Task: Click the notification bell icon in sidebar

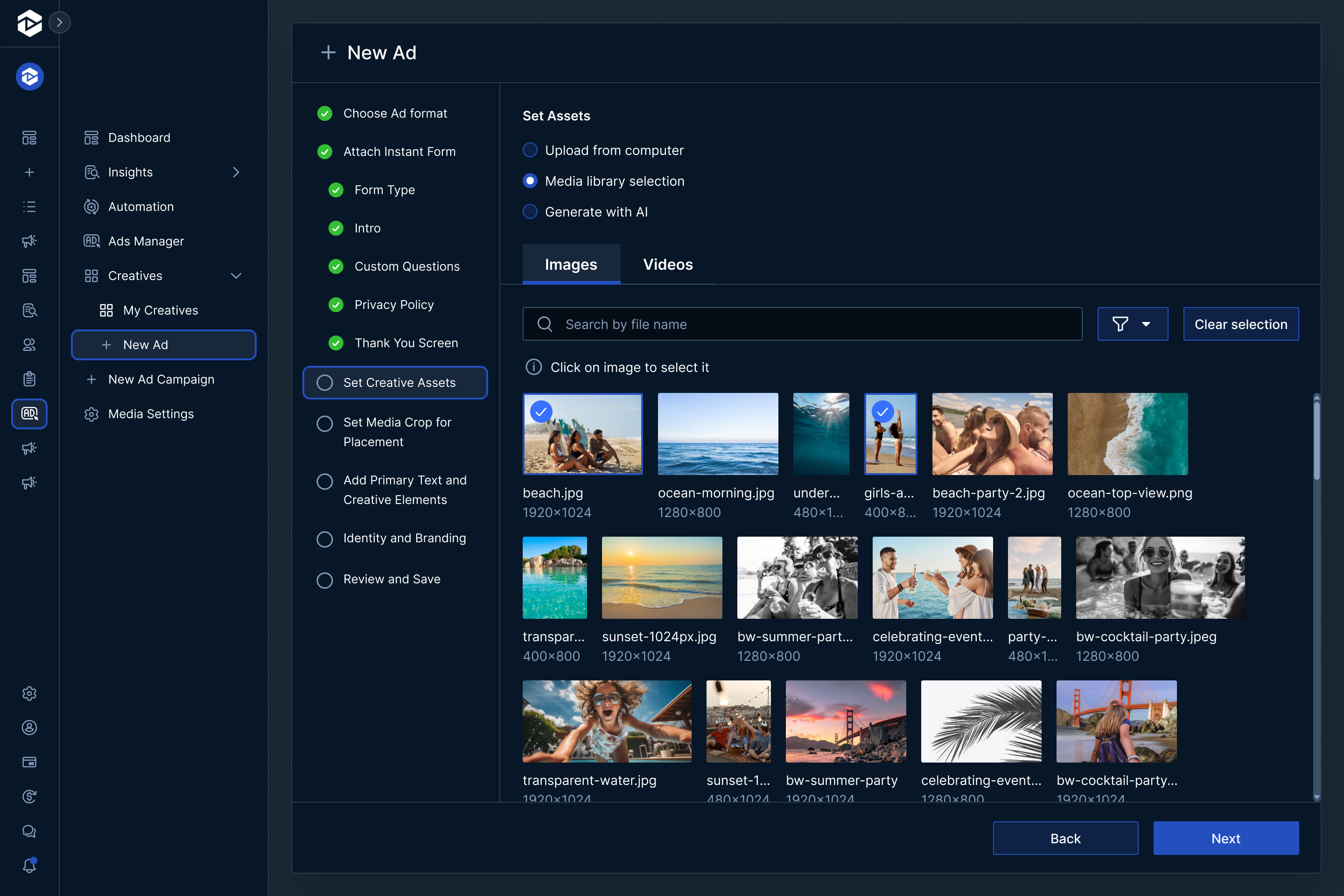Action: click(x=29, y=865)
